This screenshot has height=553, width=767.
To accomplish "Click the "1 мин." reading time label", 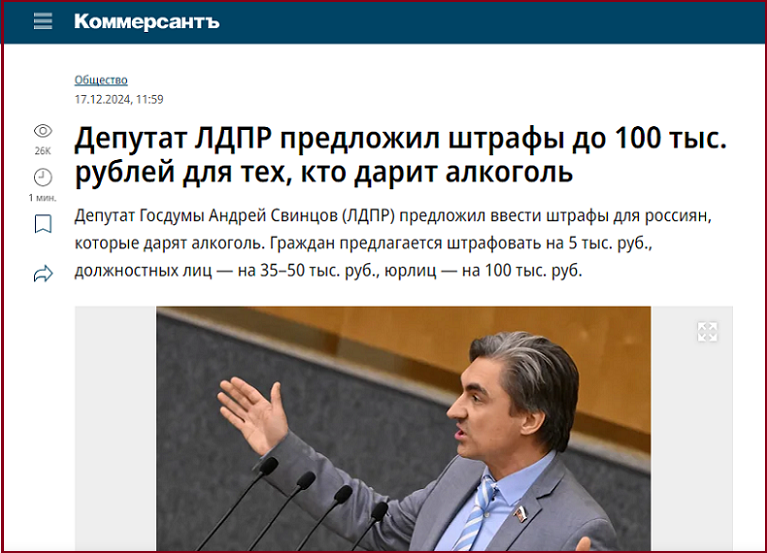I will (x=43, y=198).
